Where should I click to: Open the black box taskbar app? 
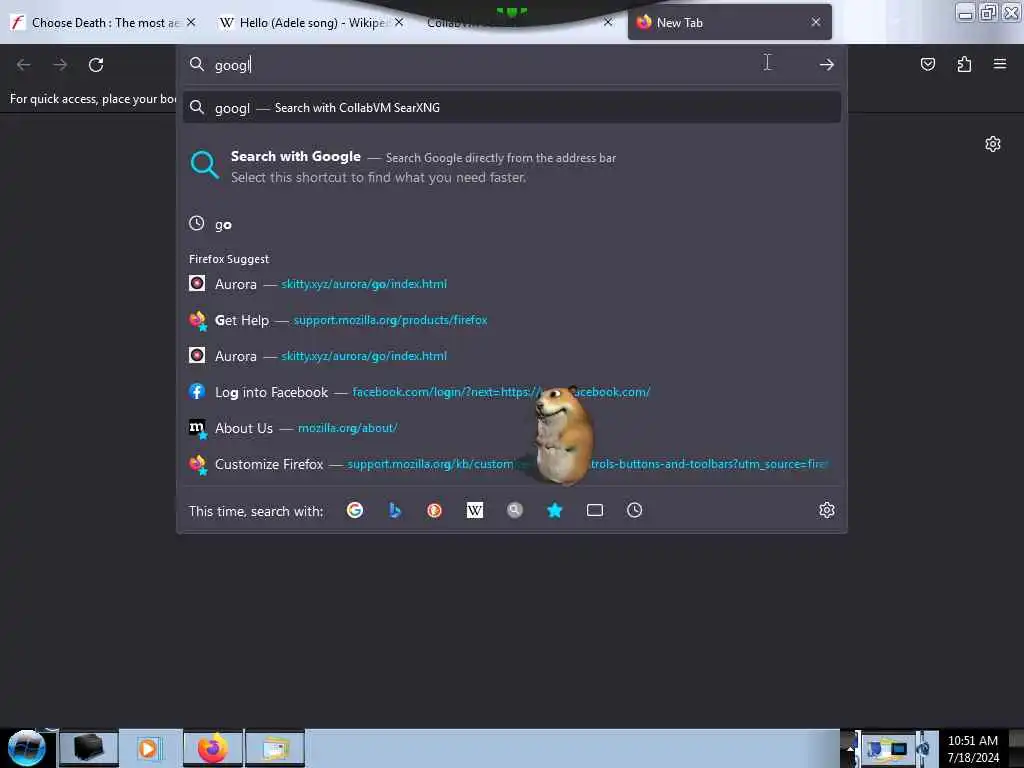[89, 748]
